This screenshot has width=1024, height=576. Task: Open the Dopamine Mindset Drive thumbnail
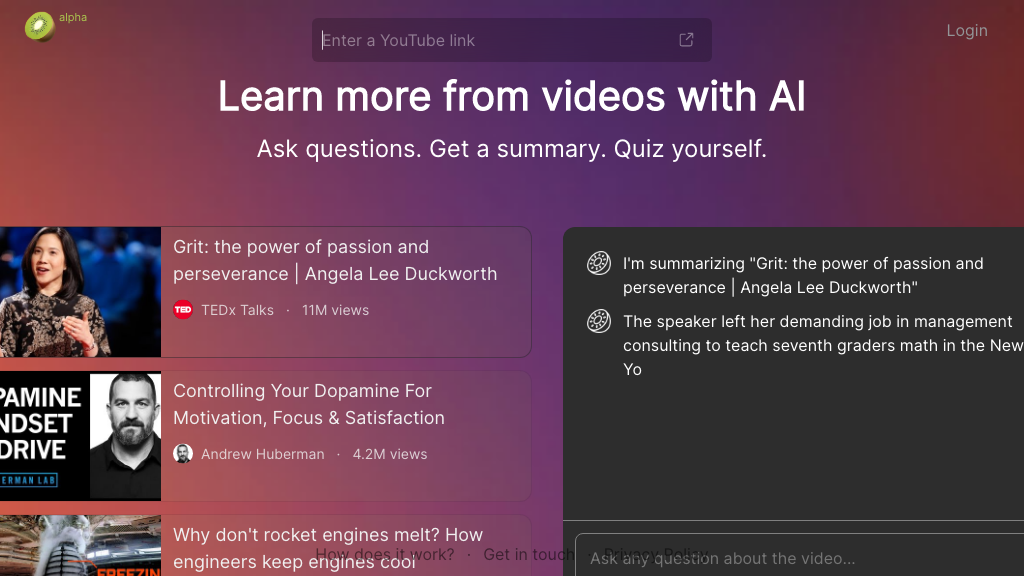(80, 436)
